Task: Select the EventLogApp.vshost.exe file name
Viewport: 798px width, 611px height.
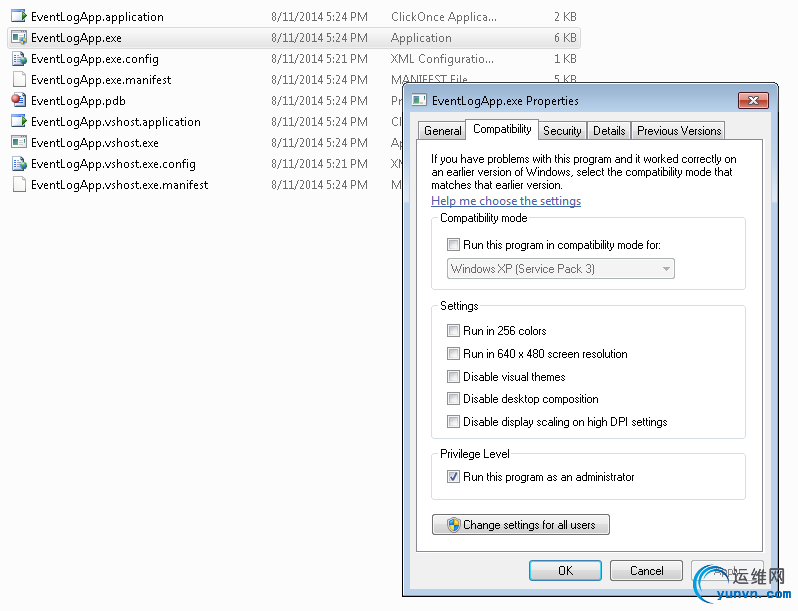Action: [95, 143]
